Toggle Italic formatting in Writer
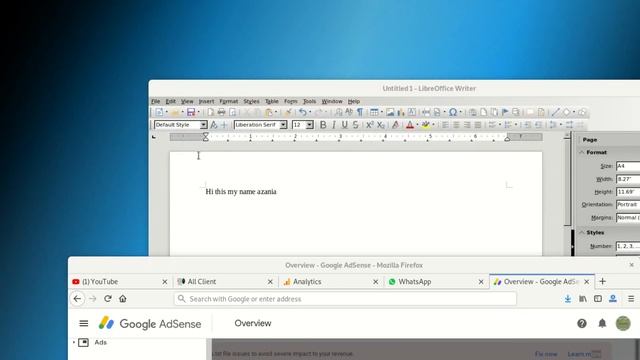640x360 pixels. (334, 125)
